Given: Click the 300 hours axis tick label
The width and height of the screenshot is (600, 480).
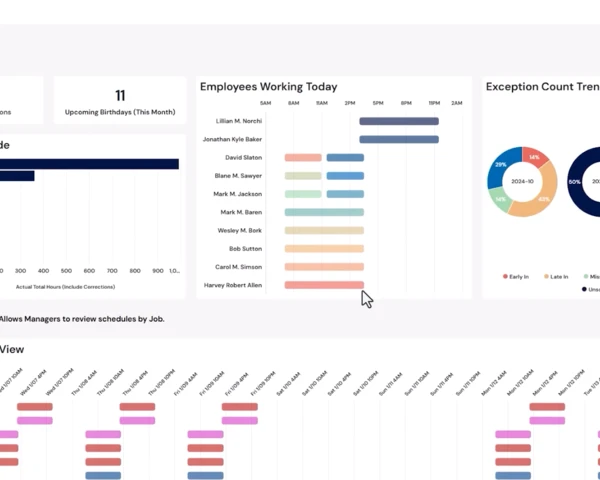Looking at the screenshot, I should [20, 271].
